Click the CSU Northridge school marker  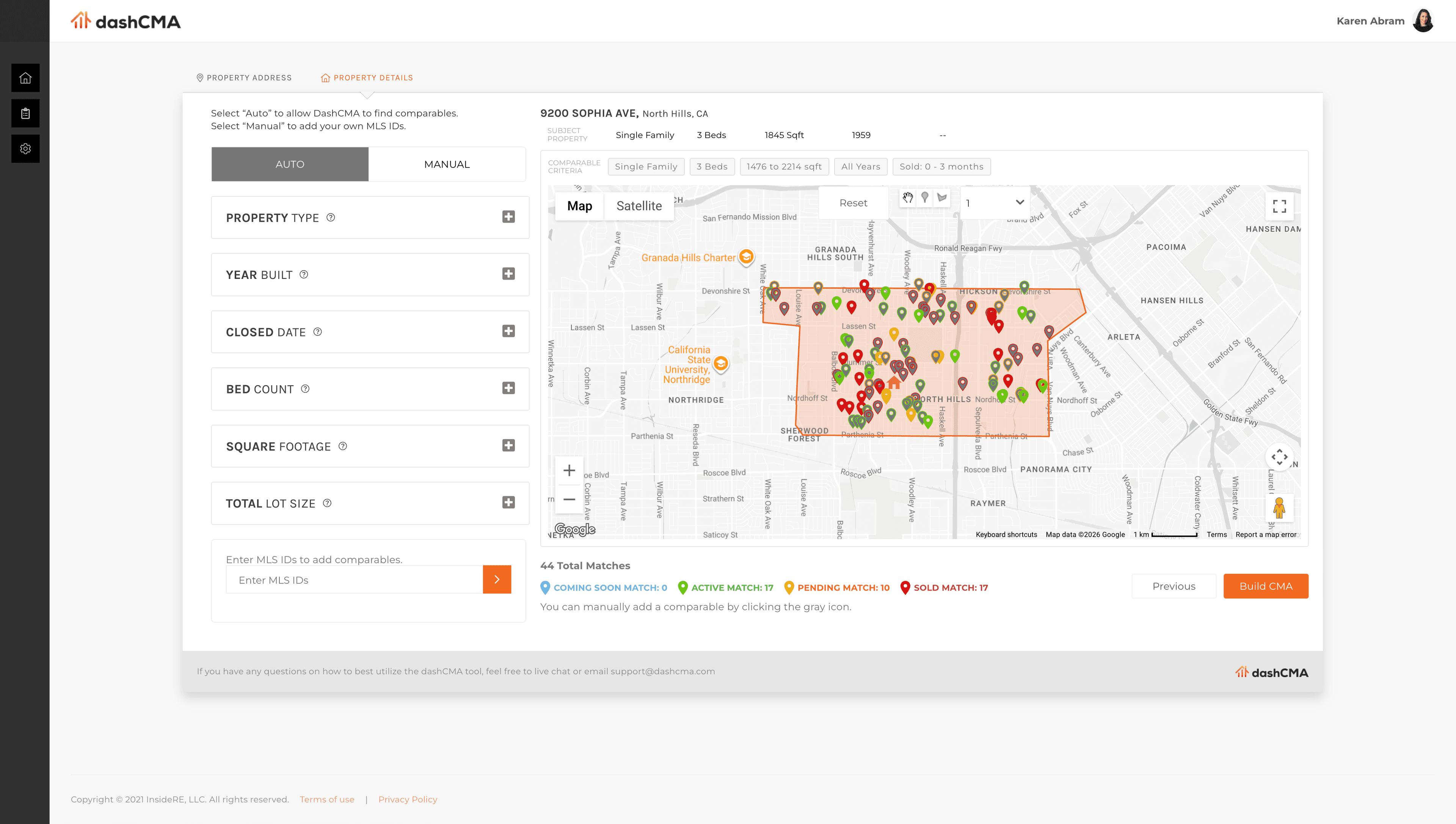pos(721,363)
